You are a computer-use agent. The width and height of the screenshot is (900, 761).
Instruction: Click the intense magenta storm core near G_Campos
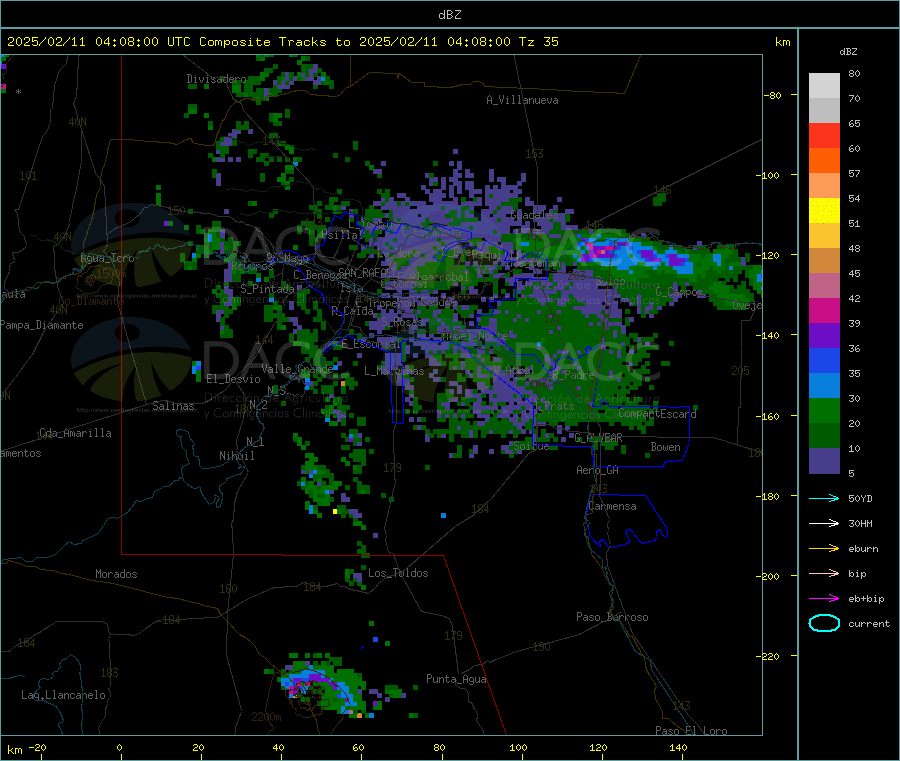click(602, 251)
